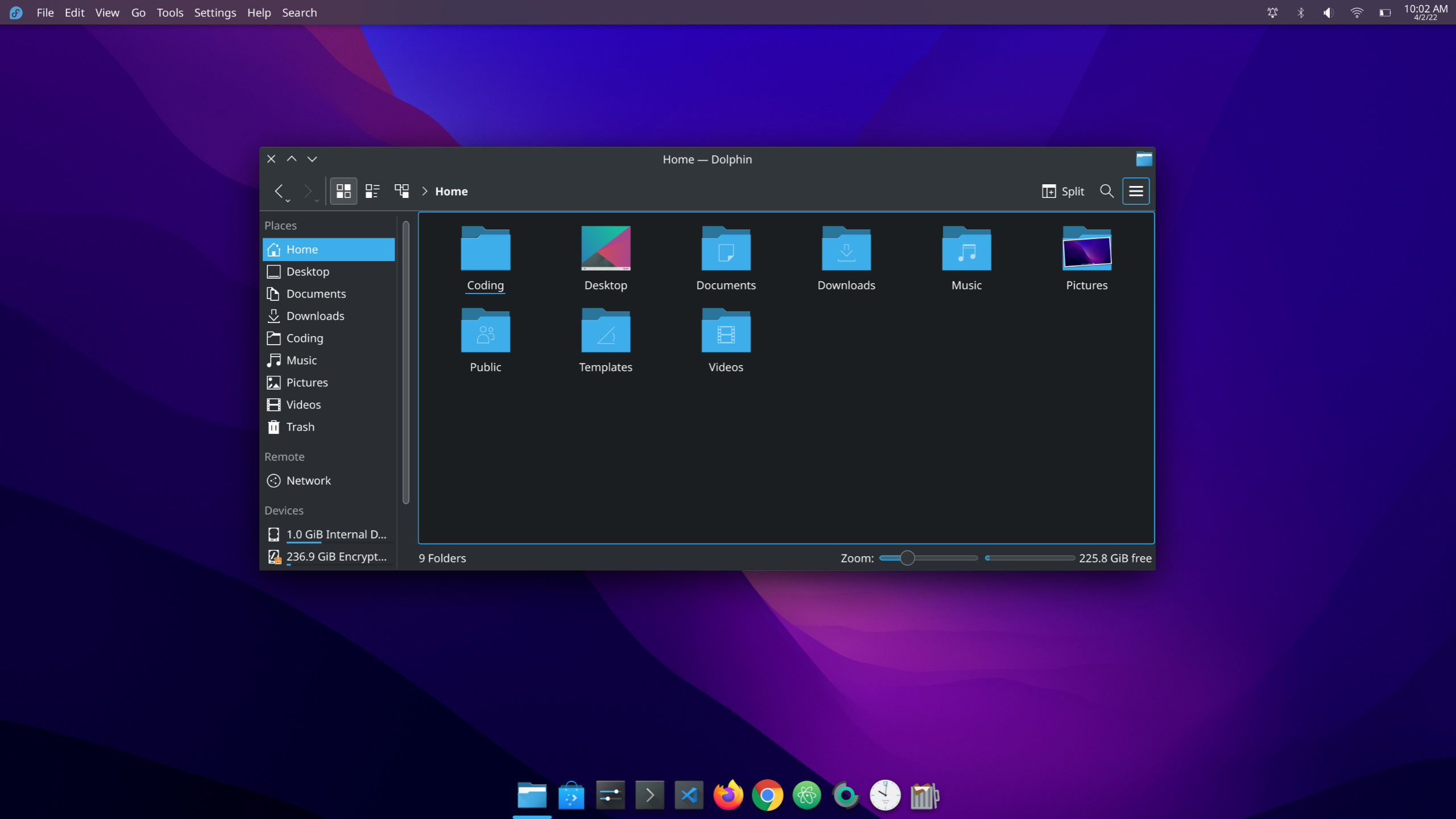Open the Help menu

point(259,13)
